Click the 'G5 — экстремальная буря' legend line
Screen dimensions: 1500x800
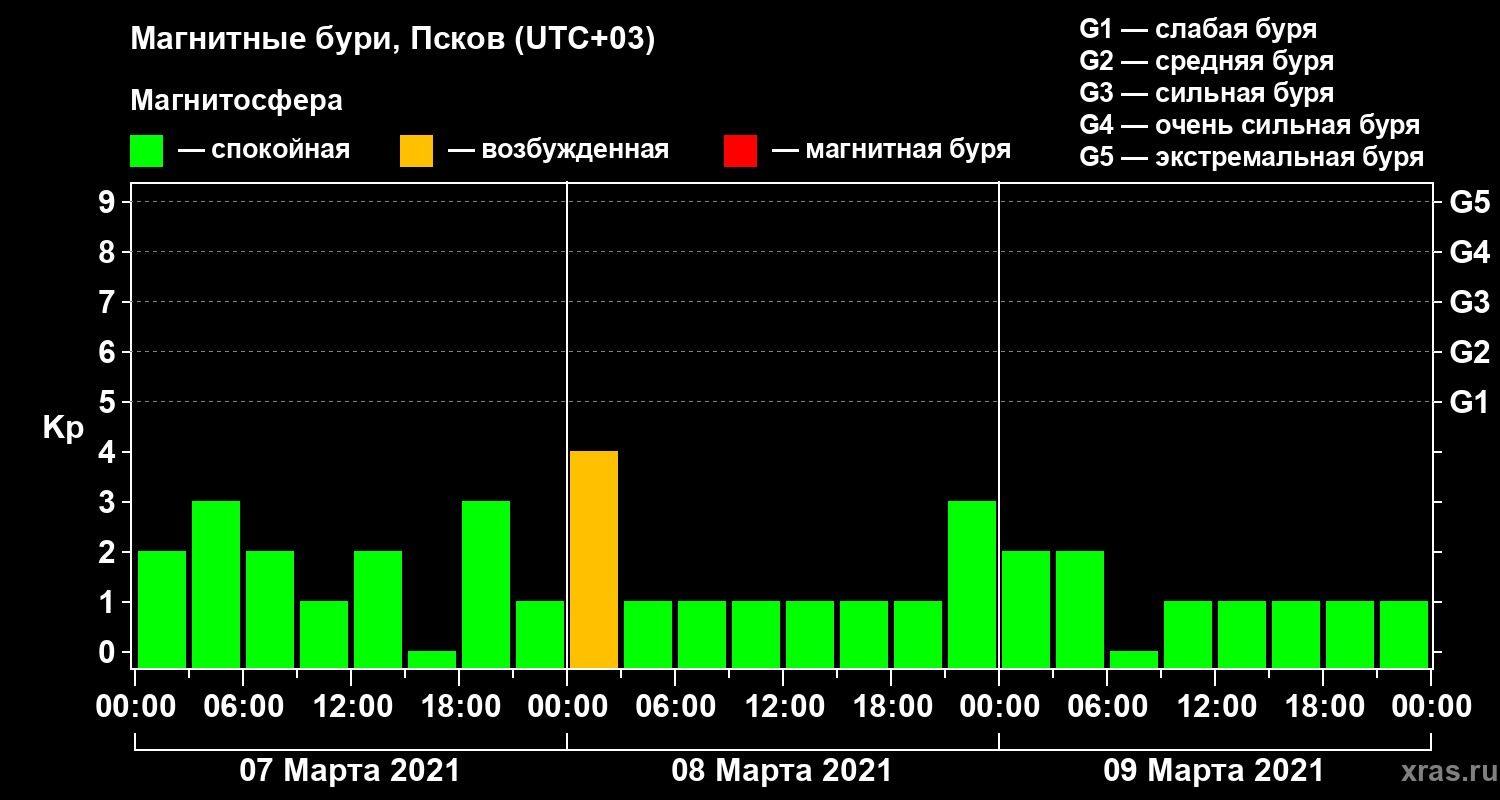pyautogui.click(x=1252, y=158)
